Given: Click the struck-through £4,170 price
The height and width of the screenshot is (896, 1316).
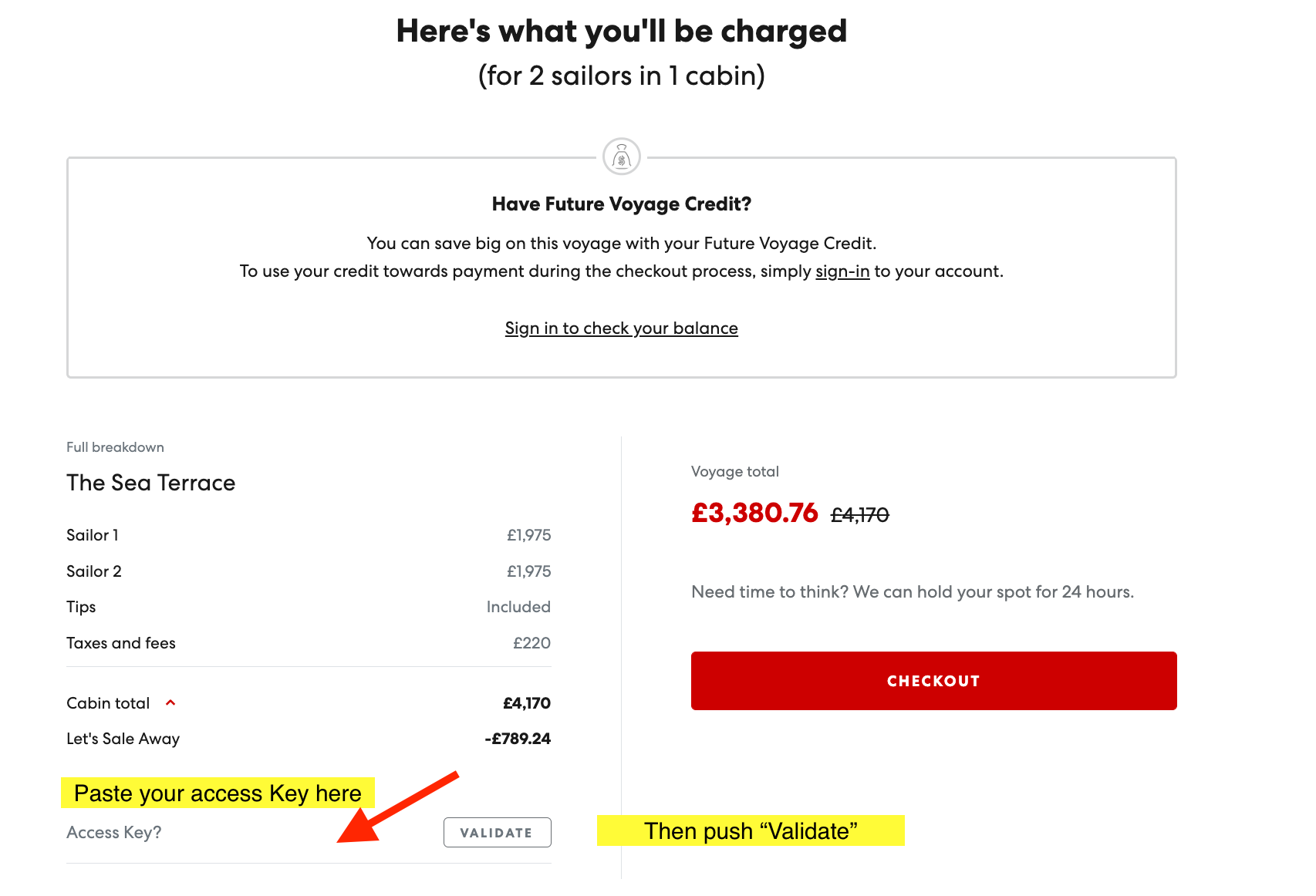Looking at the screenshot, I should point(860,514).
